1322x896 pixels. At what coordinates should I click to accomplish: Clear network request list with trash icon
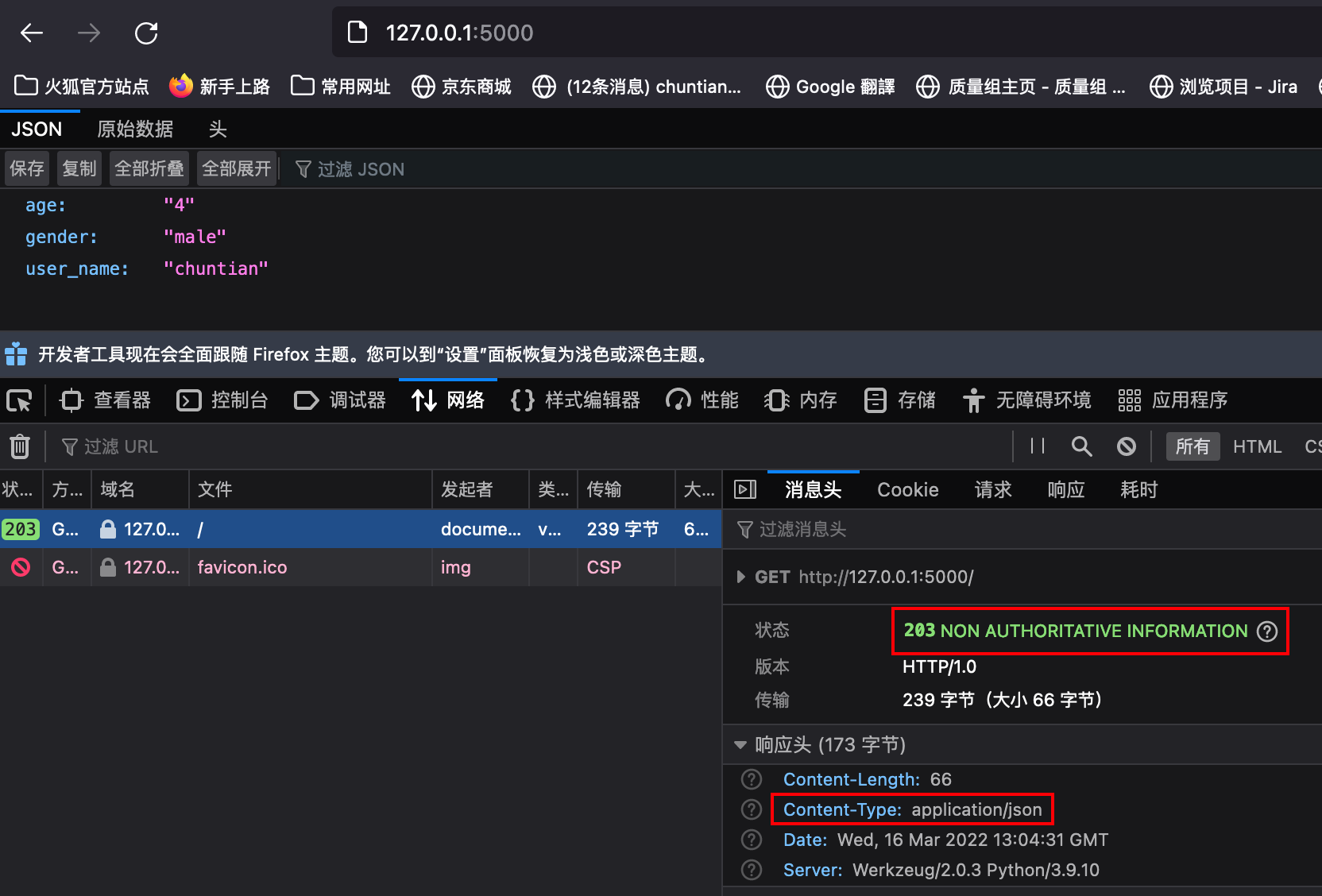tap(19, 446)
